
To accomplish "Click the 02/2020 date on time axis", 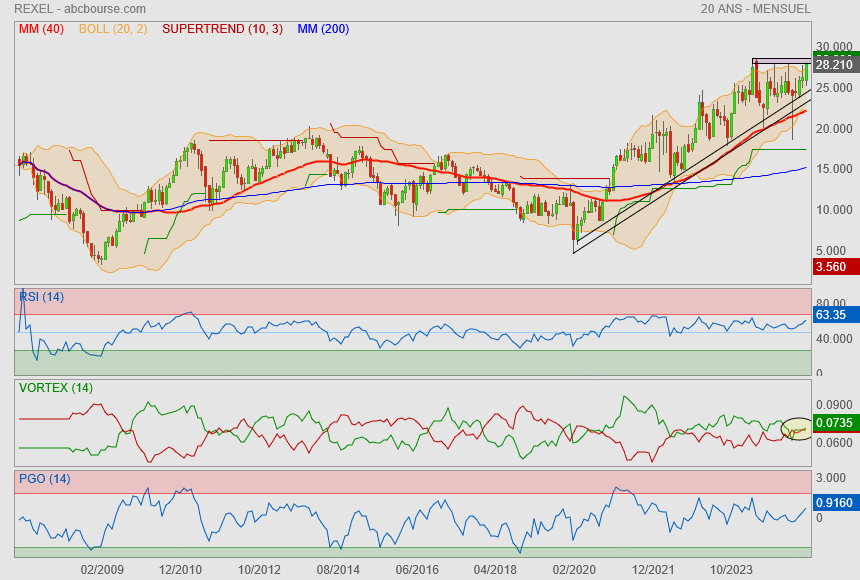I will [574, 569].
